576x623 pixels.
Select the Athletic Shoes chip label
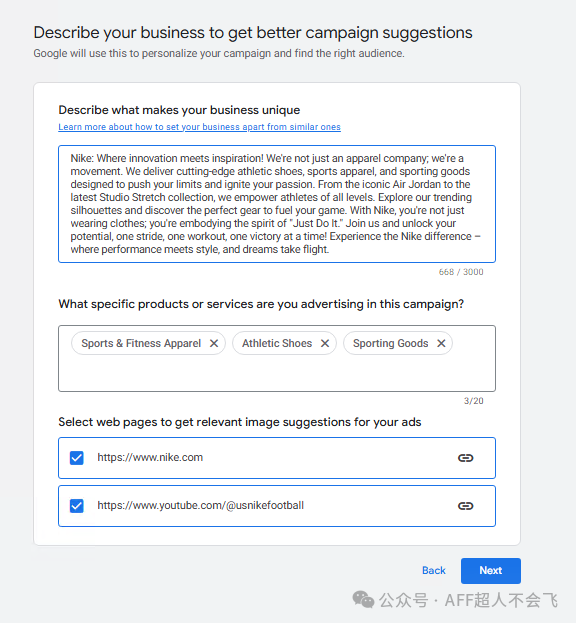click(277, 343)
